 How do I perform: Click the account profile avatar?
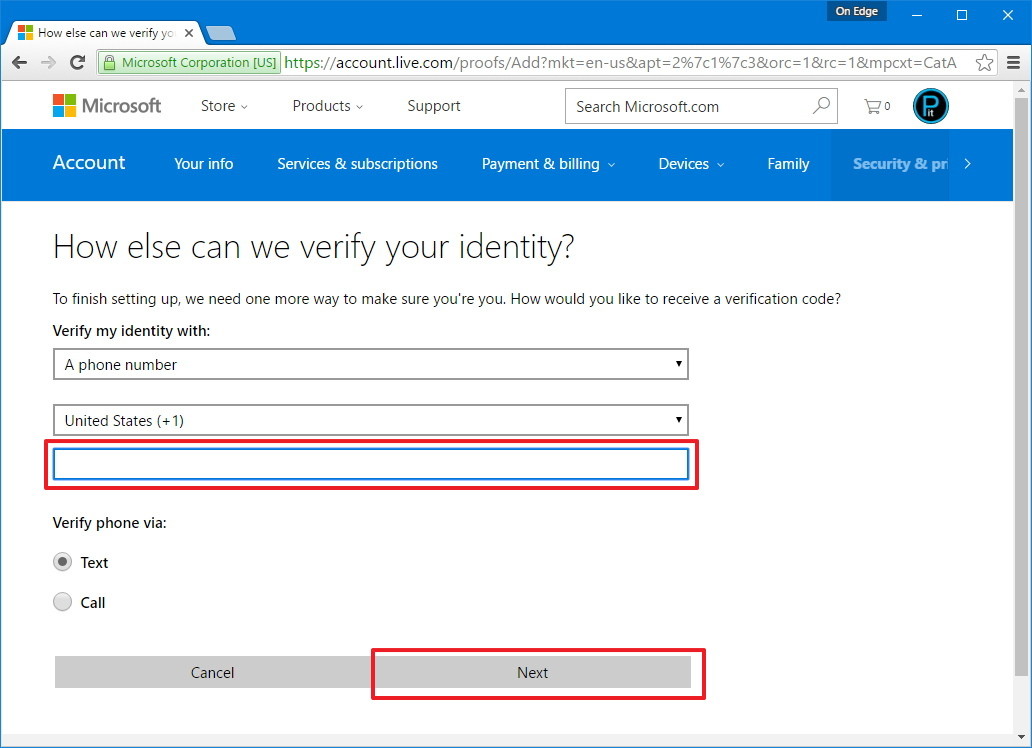coord(929,105)
